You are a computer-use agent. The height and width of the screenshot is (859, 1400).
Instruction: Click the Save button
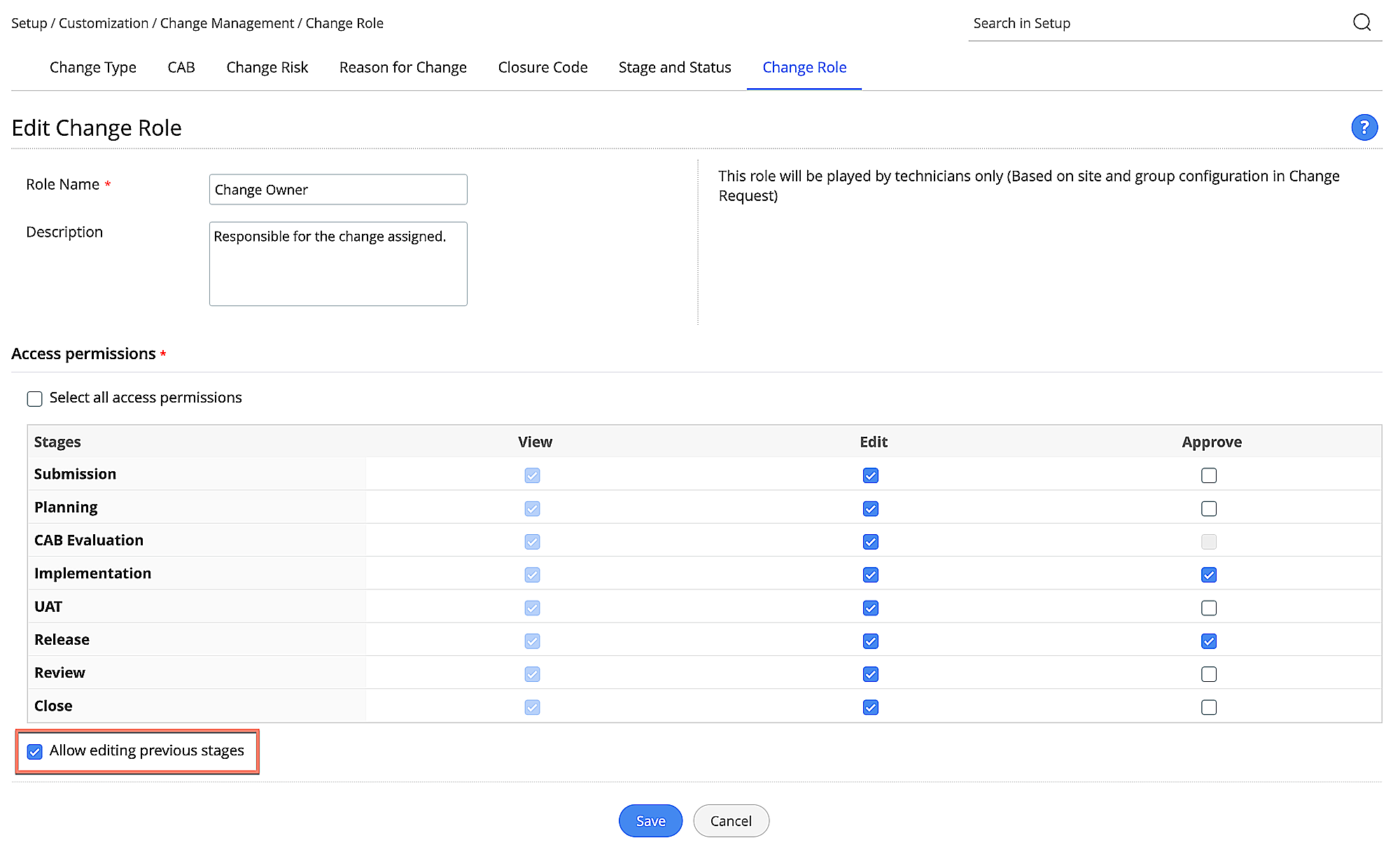650,820
